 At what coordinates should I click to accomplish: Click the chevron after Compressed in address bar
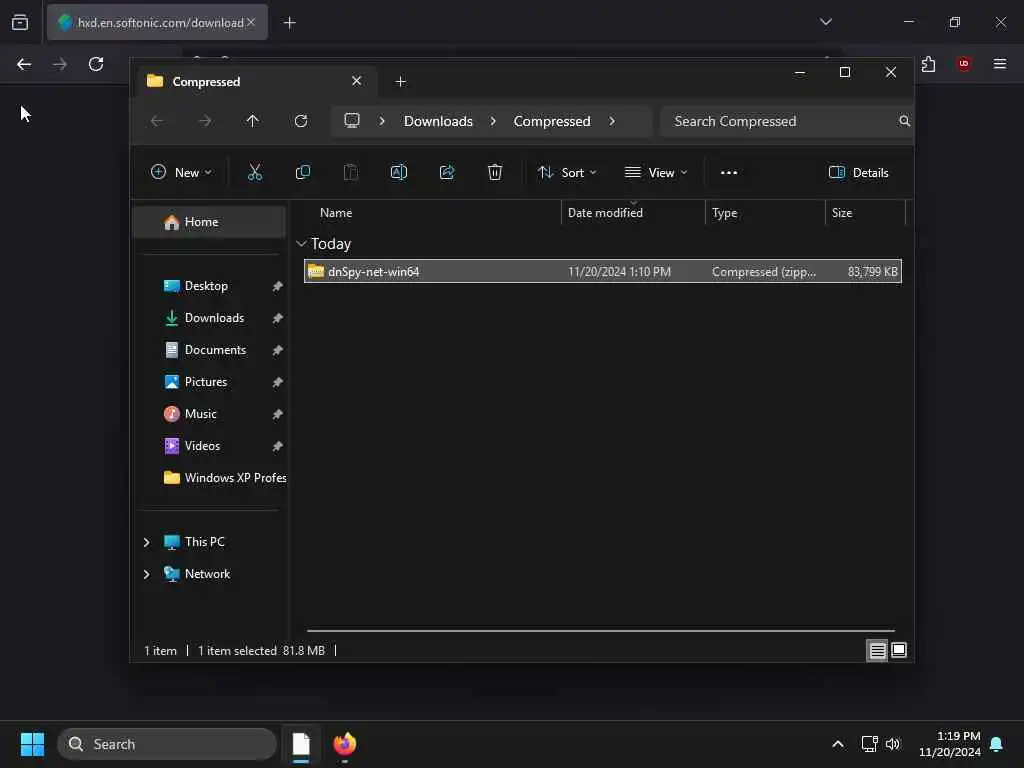click(612, 121)
